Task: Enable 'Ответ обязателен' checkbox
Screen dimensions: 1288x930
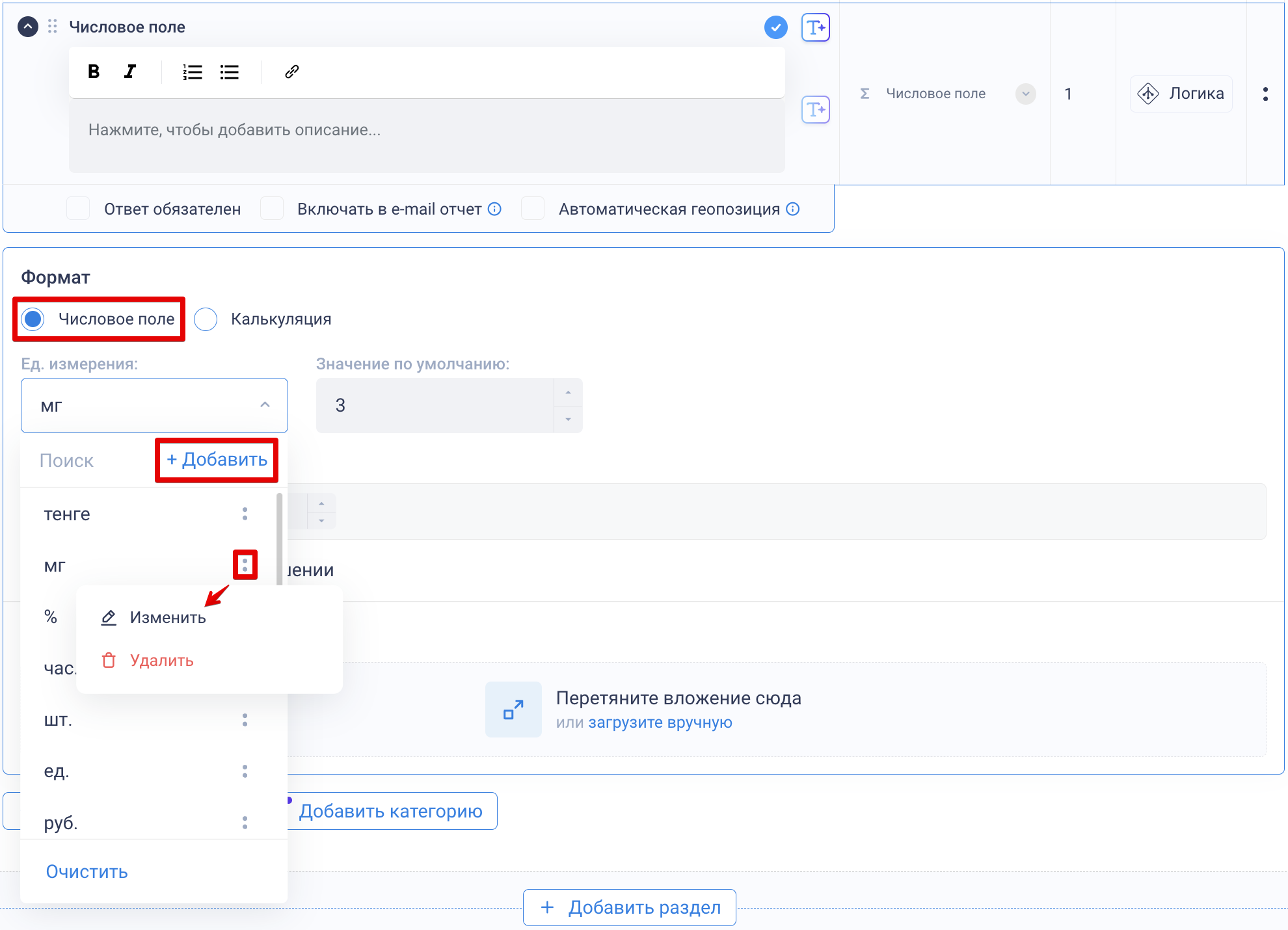Action: click(78, 209)
